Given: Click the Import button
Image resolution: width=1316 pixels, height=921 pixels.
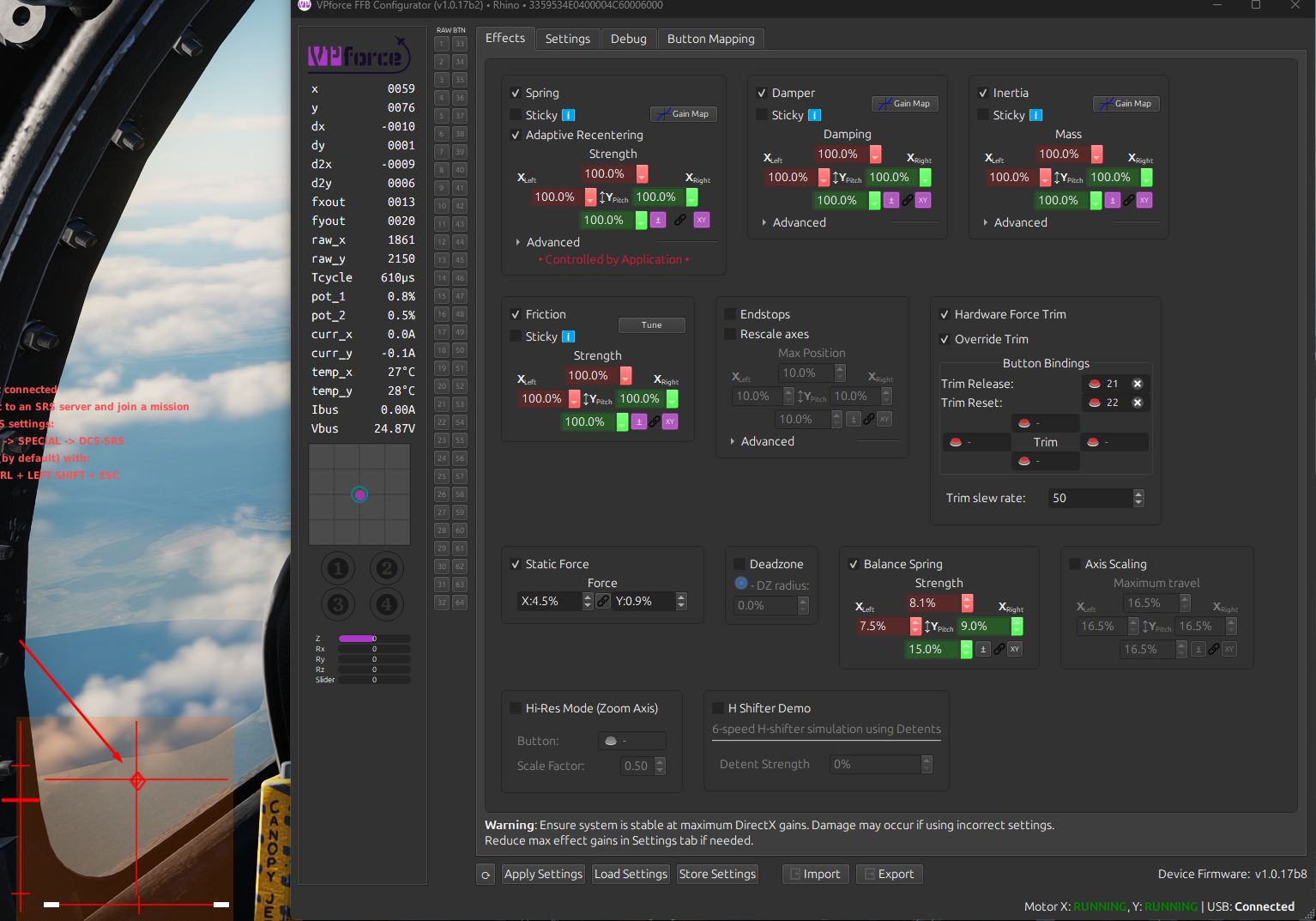Looking at the screenshot, I should 815,875.
